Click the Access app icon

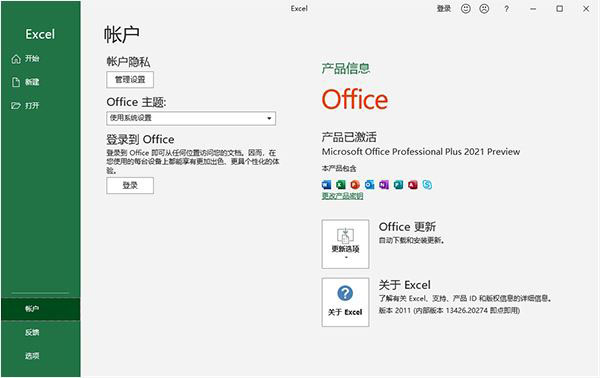tap(412, 185)
